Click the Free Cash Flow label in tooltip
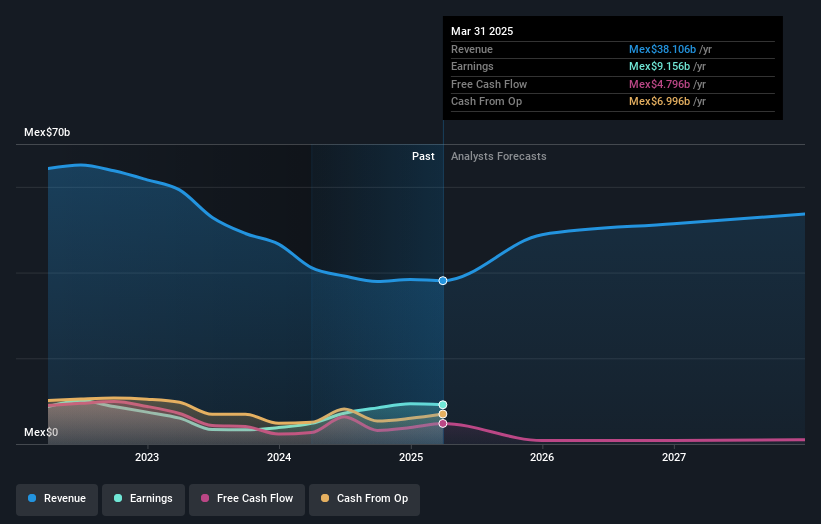The image size is (821, 524). click(x=489, y=84)
